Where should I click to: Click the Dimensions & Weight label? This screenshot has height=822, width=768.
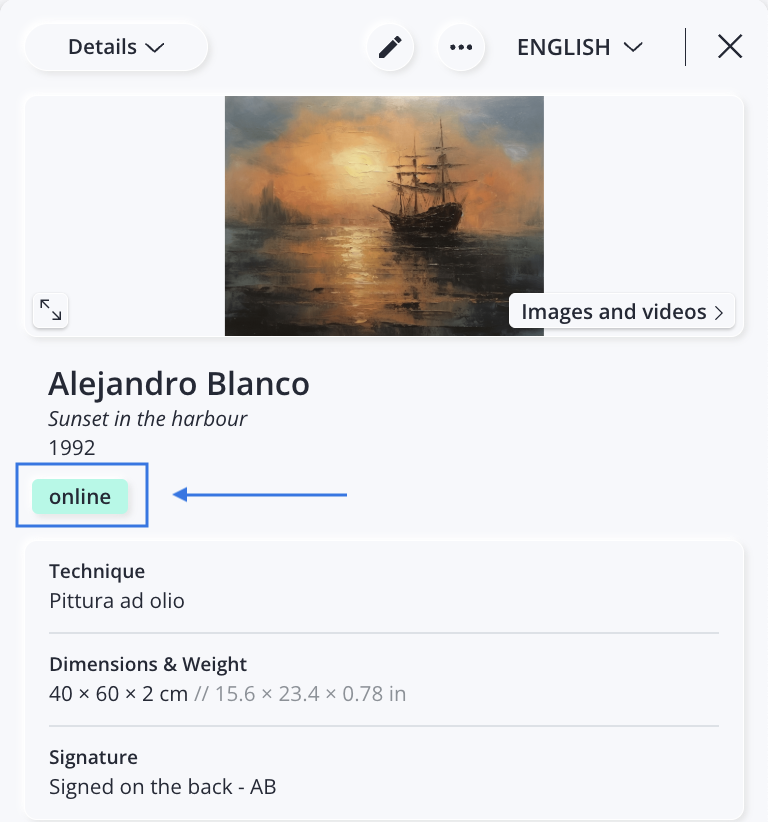(148, 664)
